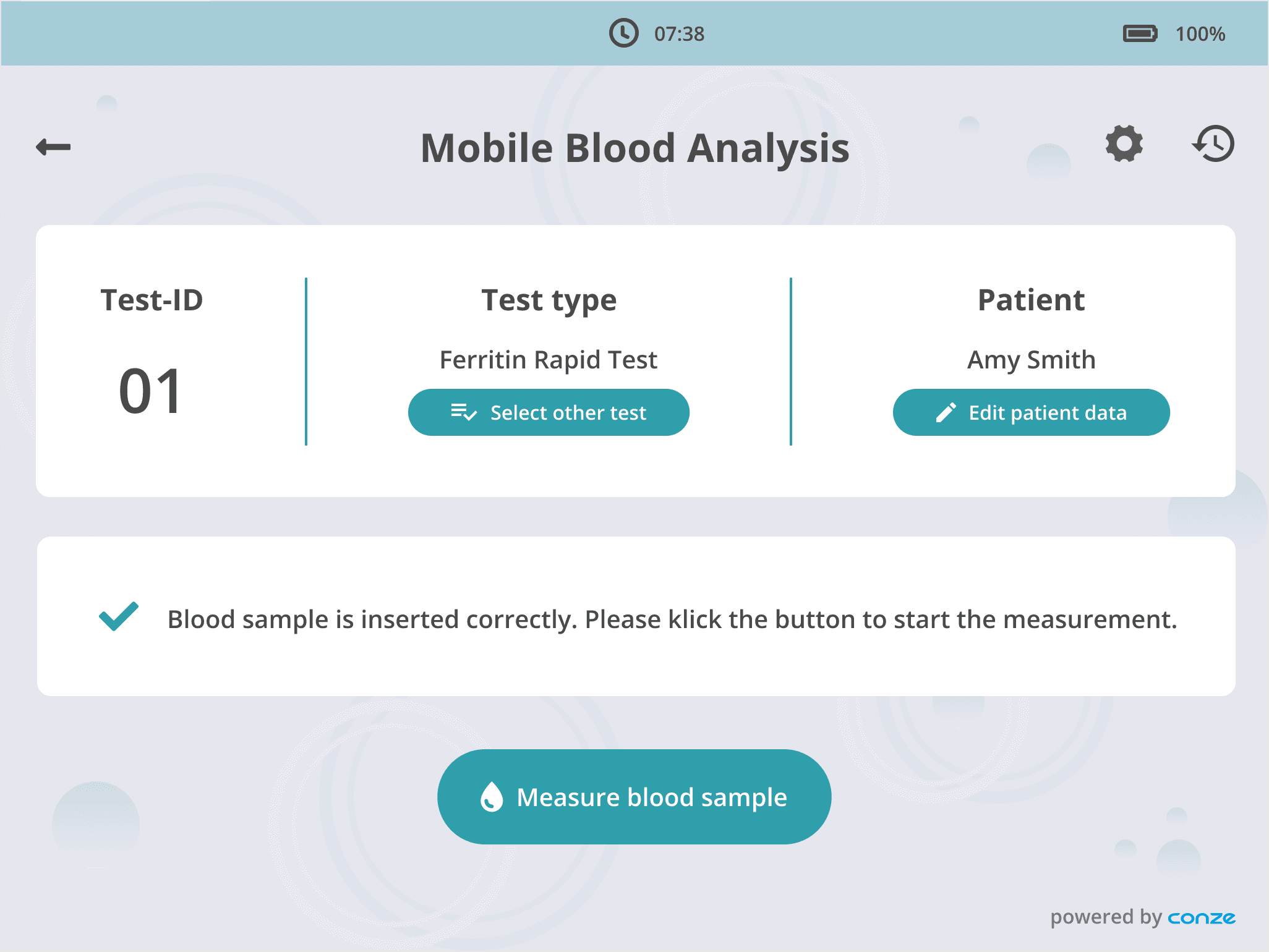
Task: Click the blood sample inserted message
Action: pos(672,619)
